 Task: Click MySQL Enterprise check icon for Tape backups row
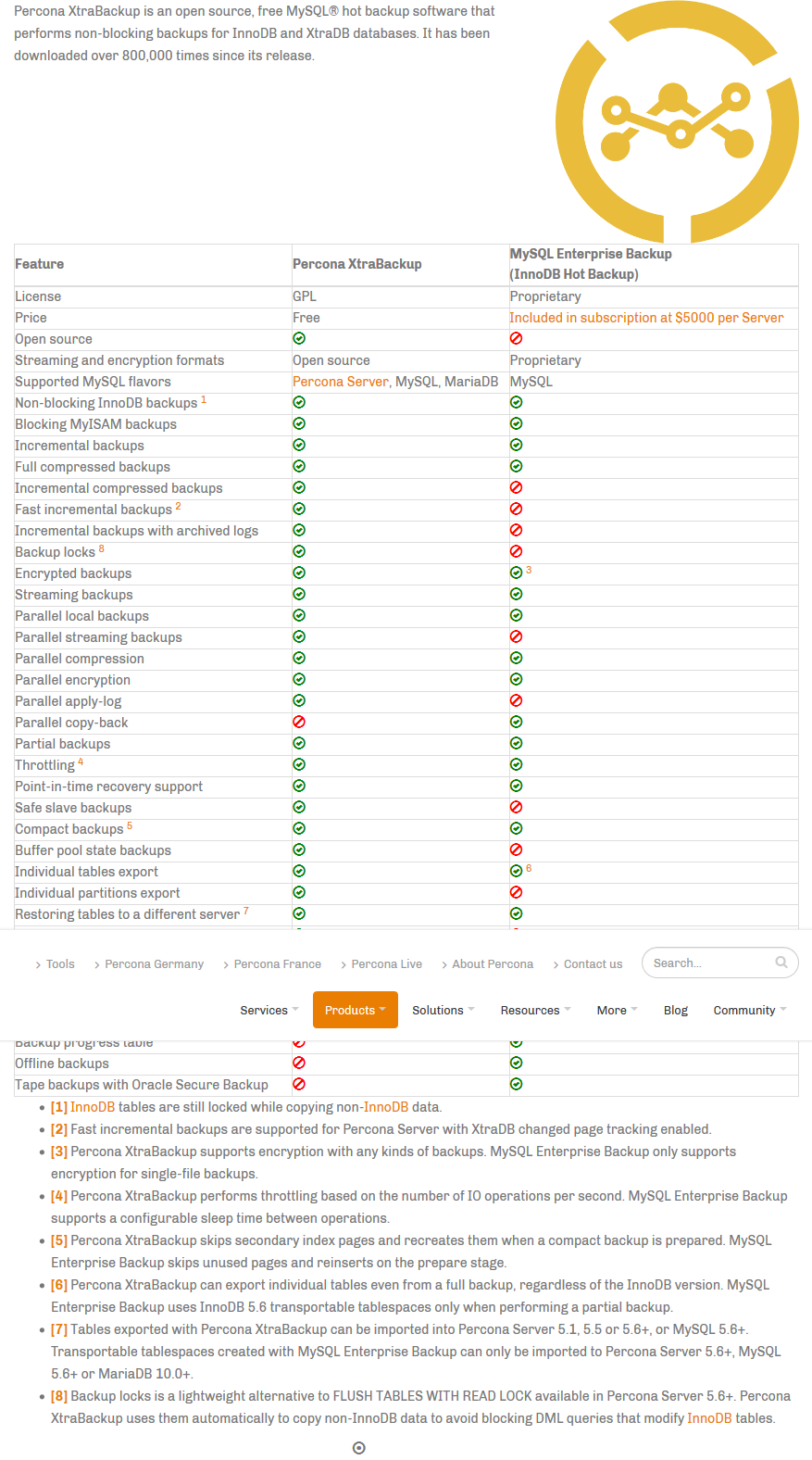pyautogui.click(x=516, y=1084)
